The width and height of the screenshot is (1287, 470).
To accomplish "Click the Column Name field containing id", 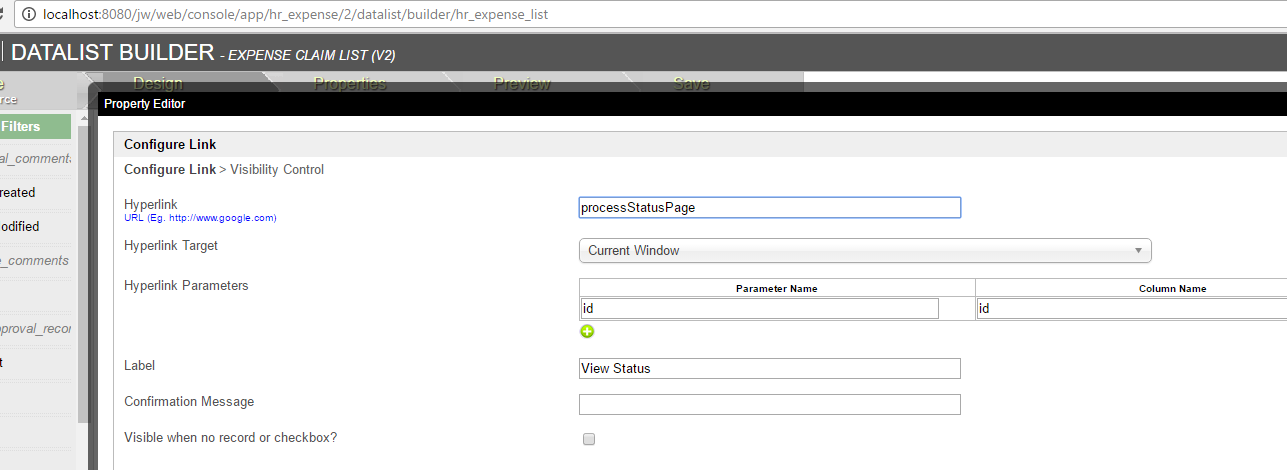I will tap(1130, 309).
